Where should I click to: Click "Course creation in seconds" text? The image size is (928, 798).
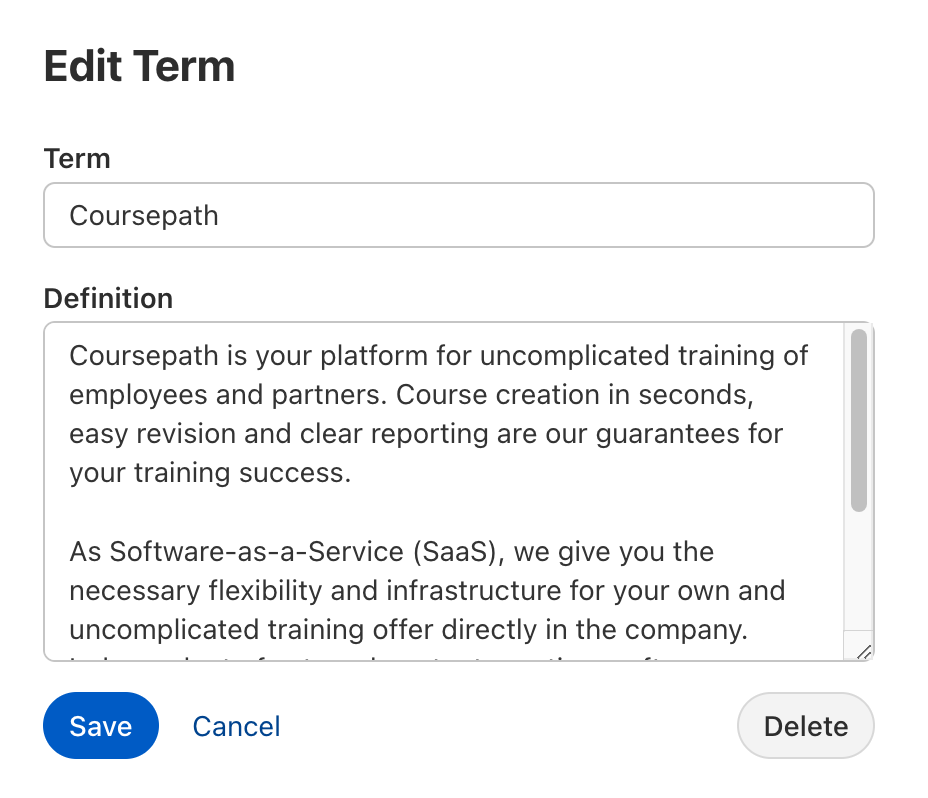[573, 394]
